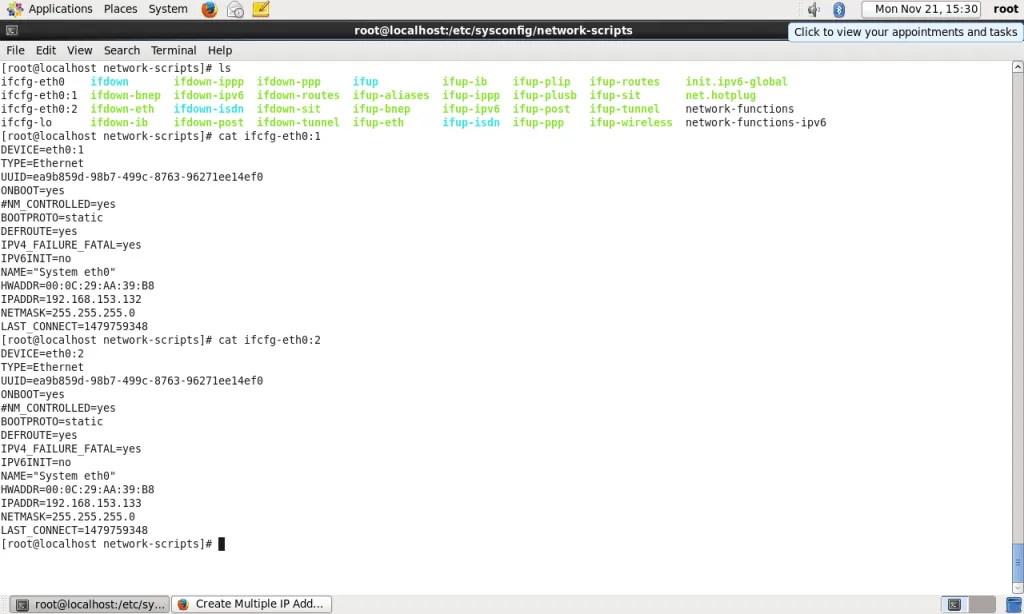Click the ifcfg-lo file name
The width and height of the screenshot is (1024, 614).
click(x=26, y=123)
